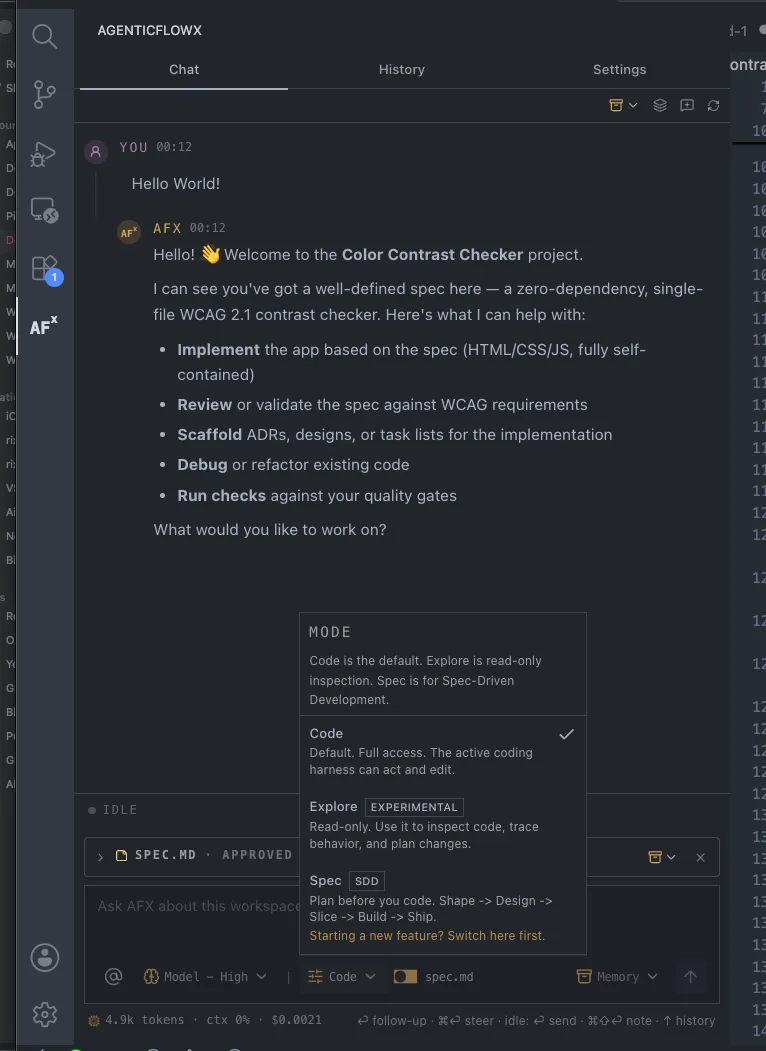Click the YOU user avatar icon
Screen dimensions: 766x1051
[x=96, y=151]
